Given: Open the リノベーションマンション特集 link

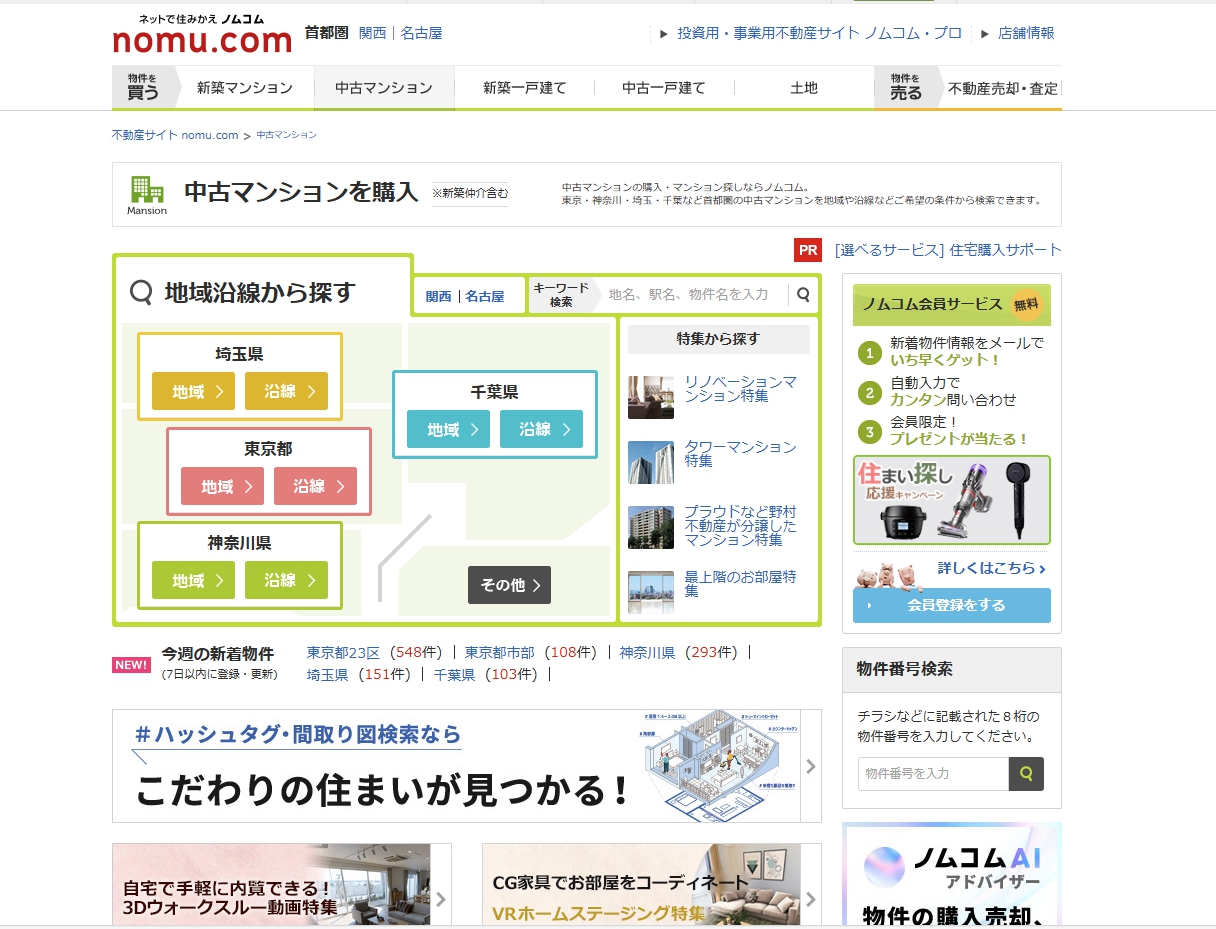Looking at the screenshot, I should [741, 389].
